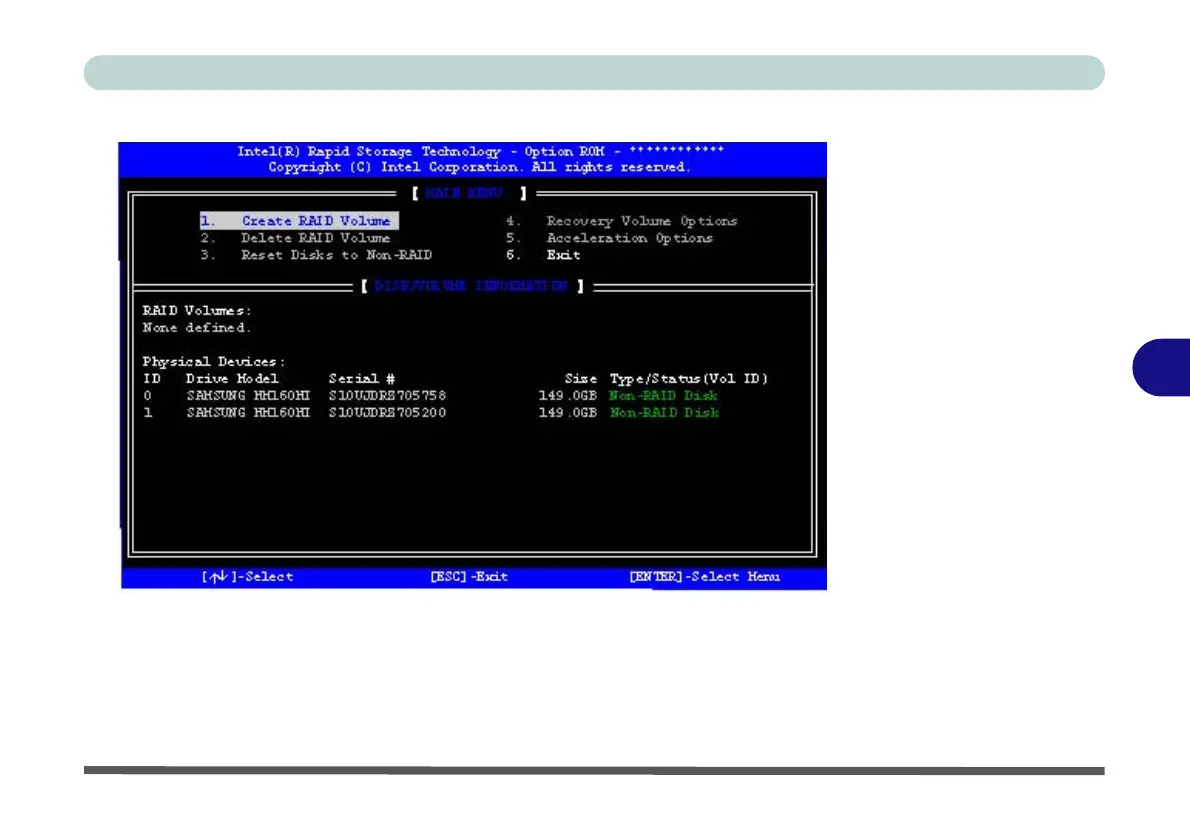The width and height of the screenshot is (1190, 838).
Task: Click Non-RAID Disk status of disk 1
Action: (x=664, y=413)
